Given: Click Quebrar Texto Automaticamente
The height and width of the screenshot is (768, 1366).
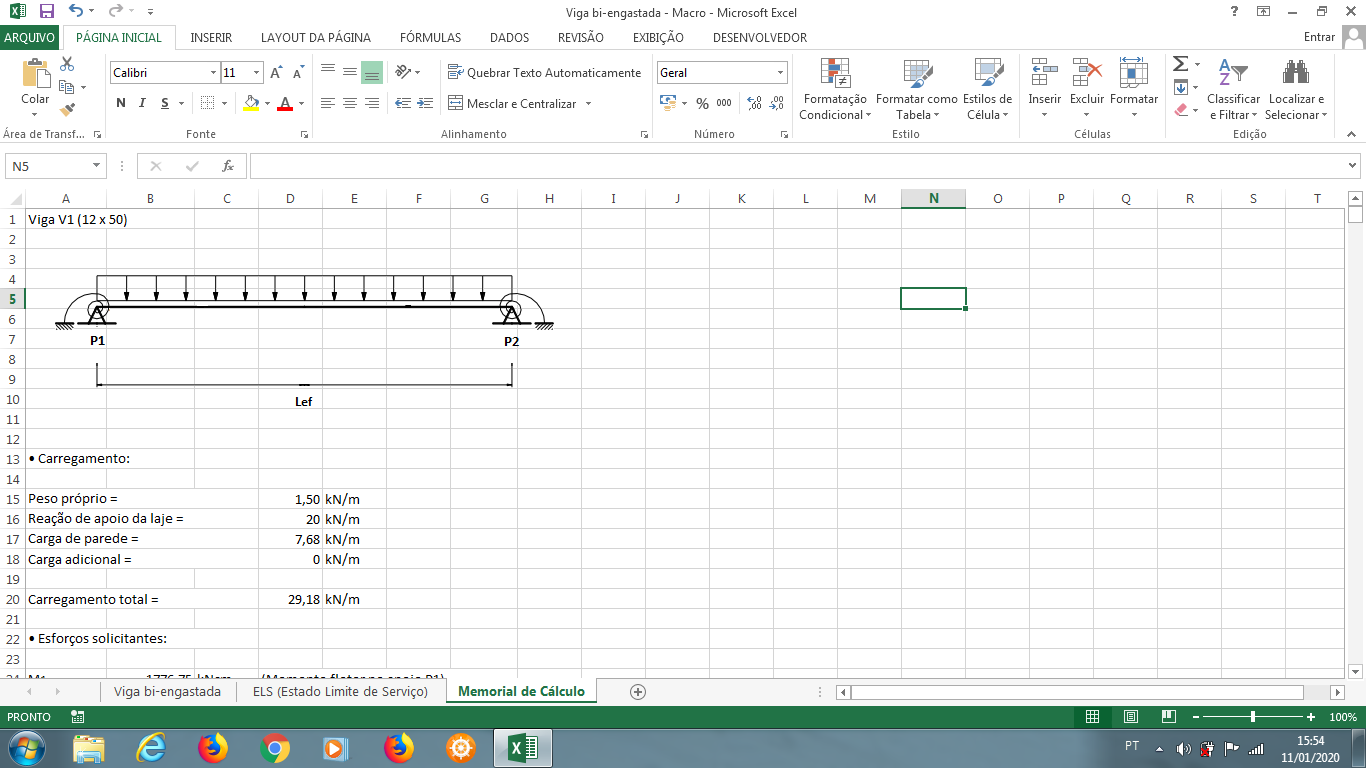Looking at the screenshot, I should pos(544,73).
